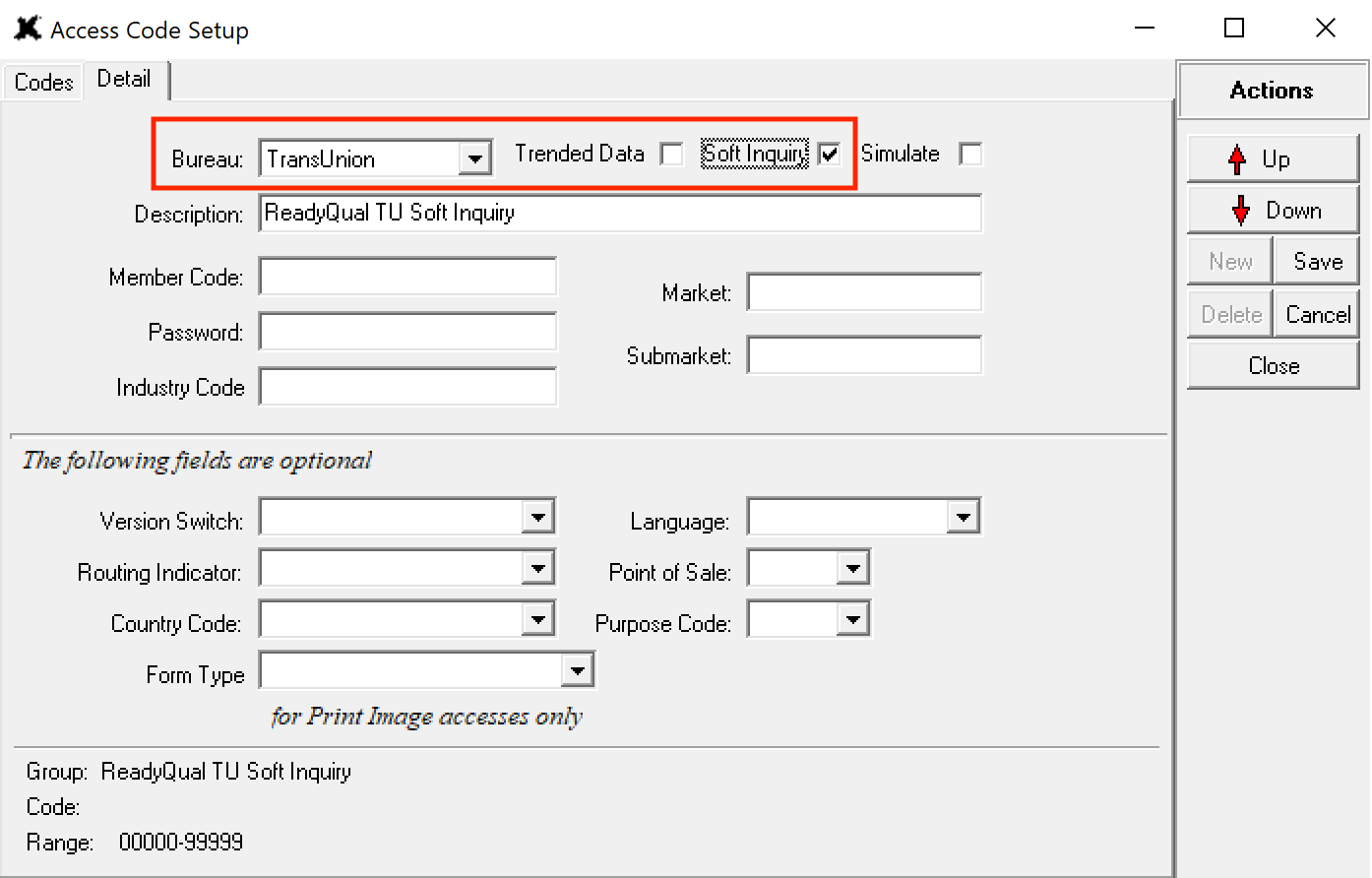Expand the Language dropdown

pyautogui.click(x=964, y=517)
